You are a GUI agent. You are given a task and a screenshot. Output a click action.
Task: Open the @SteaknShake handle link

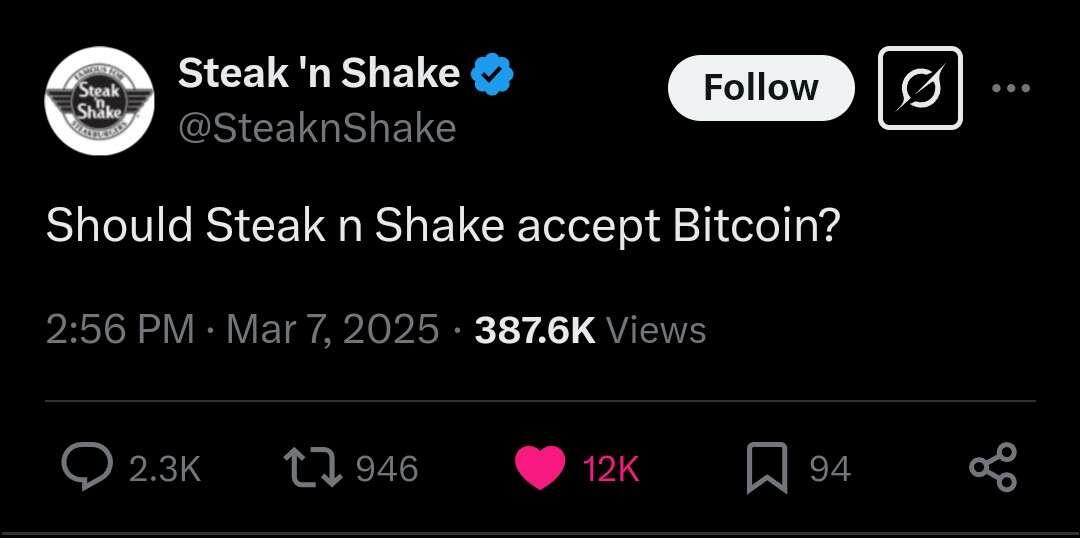317,128
